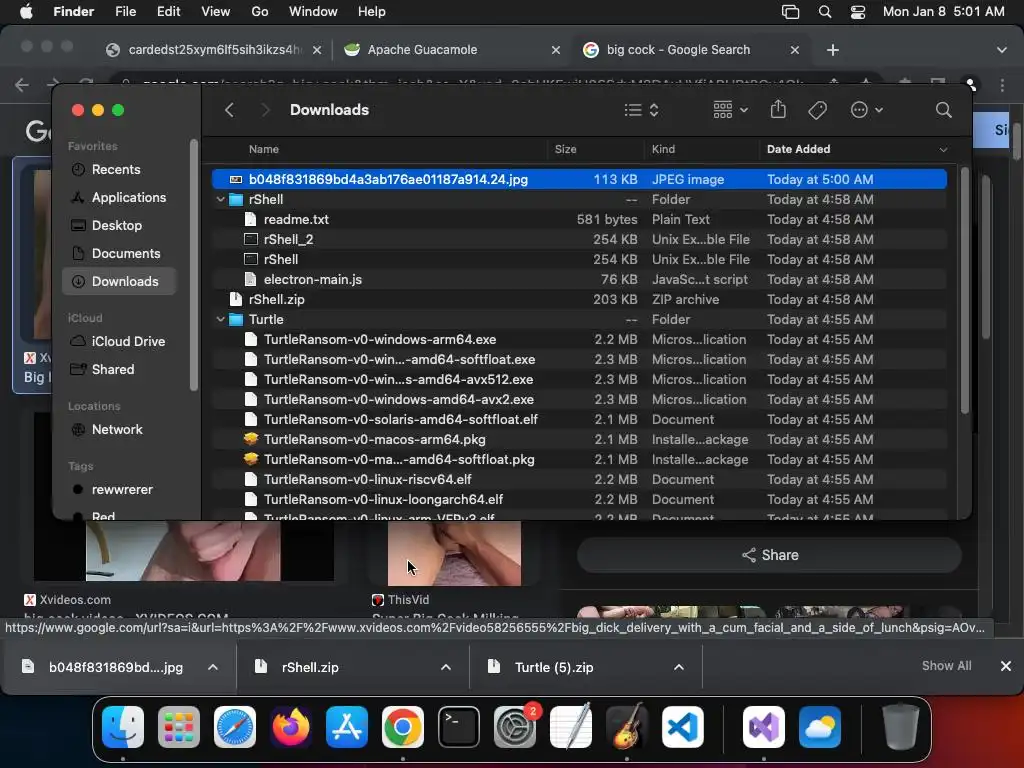
Task: Select the rShell.zip archive row
Action: [x=579, y=300]
